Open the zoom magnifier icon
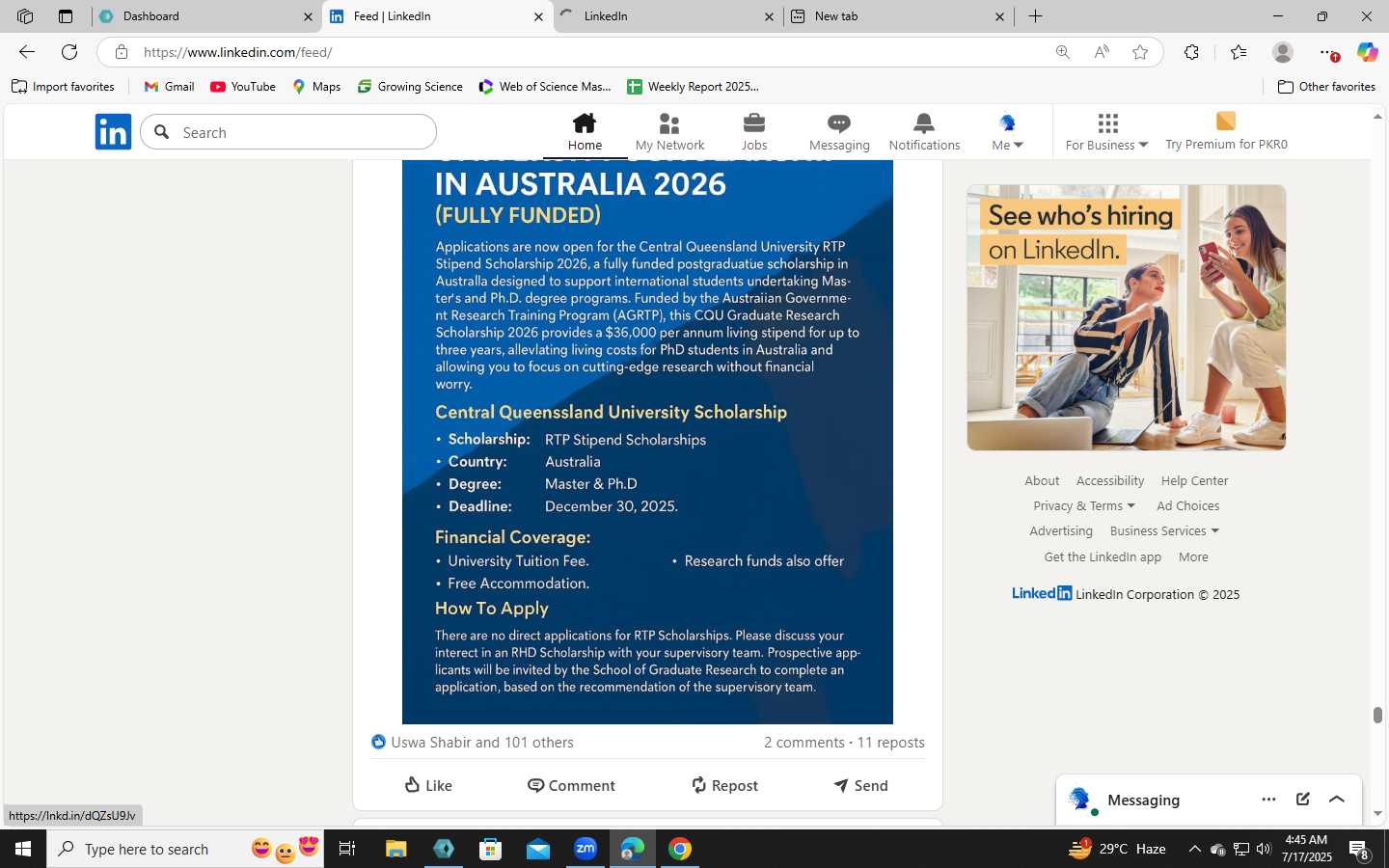 pyautogui.click(x=1062, y=52)
